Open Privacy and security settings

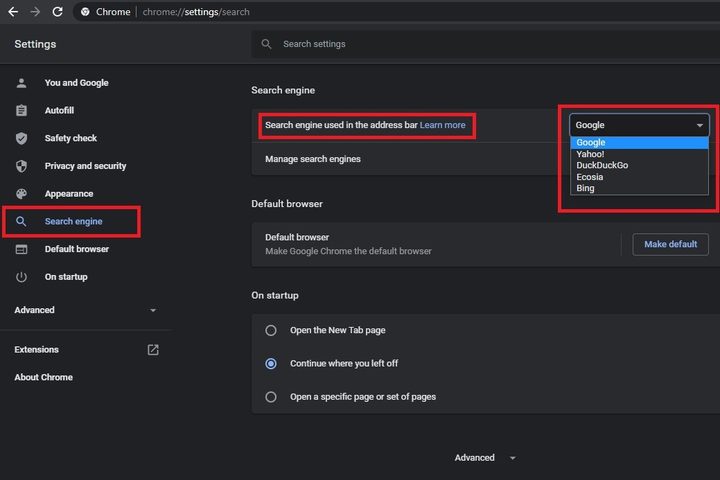click(85, 166)
